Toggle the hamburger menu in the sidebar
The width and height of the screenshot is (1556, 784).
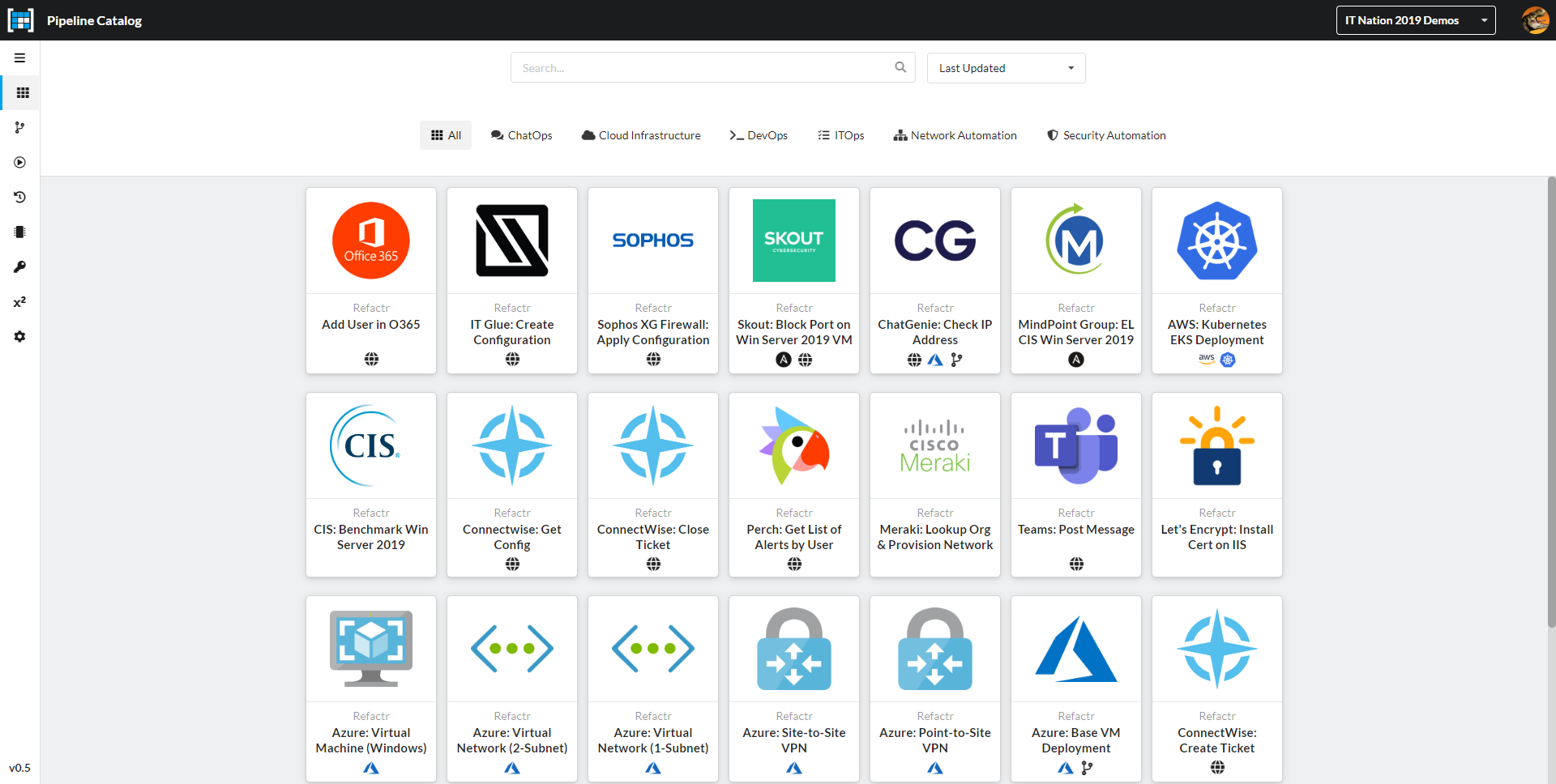(19, 58)
